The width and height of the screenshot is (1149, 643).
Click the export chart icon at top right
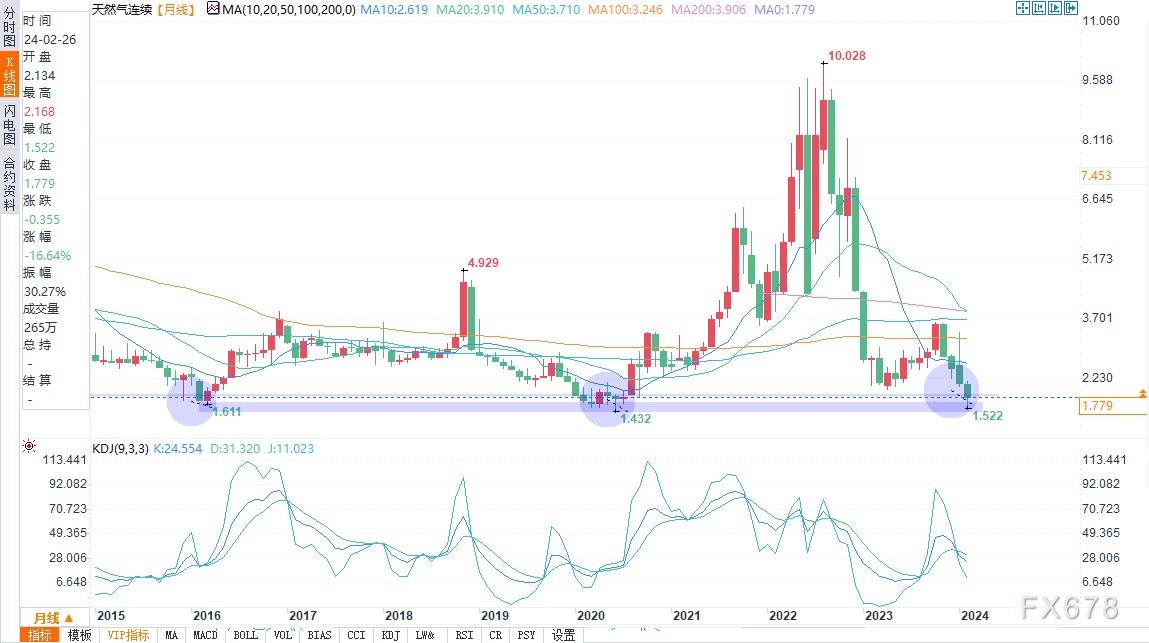click(x=1071, y=8)
